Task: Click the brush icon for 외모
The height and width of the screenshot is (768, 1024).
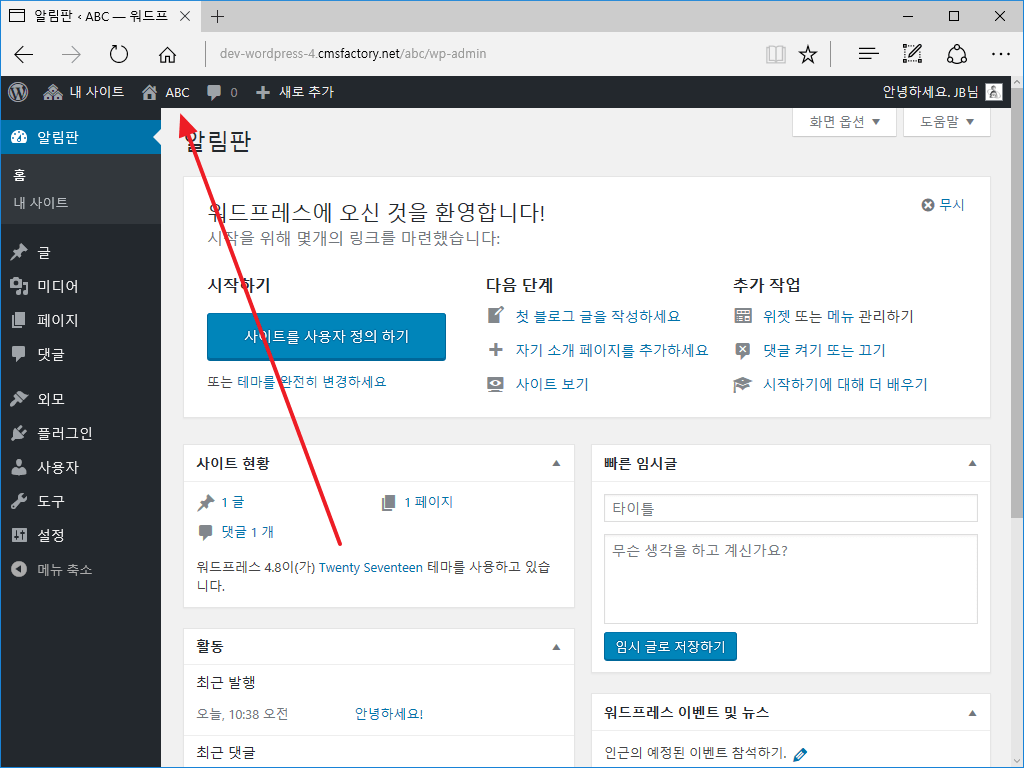Action: 19,398
